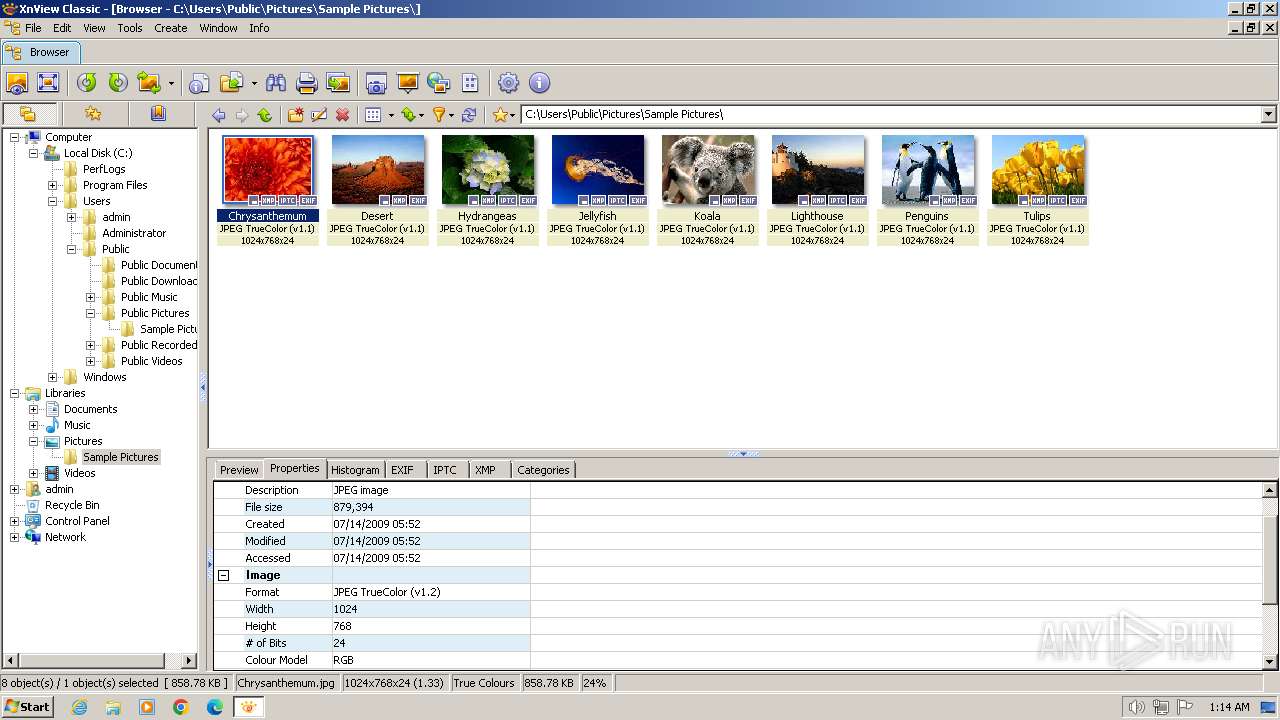Delete the selected file red X
Viewport: 1280px width, 720px height.
pos(343,115)
